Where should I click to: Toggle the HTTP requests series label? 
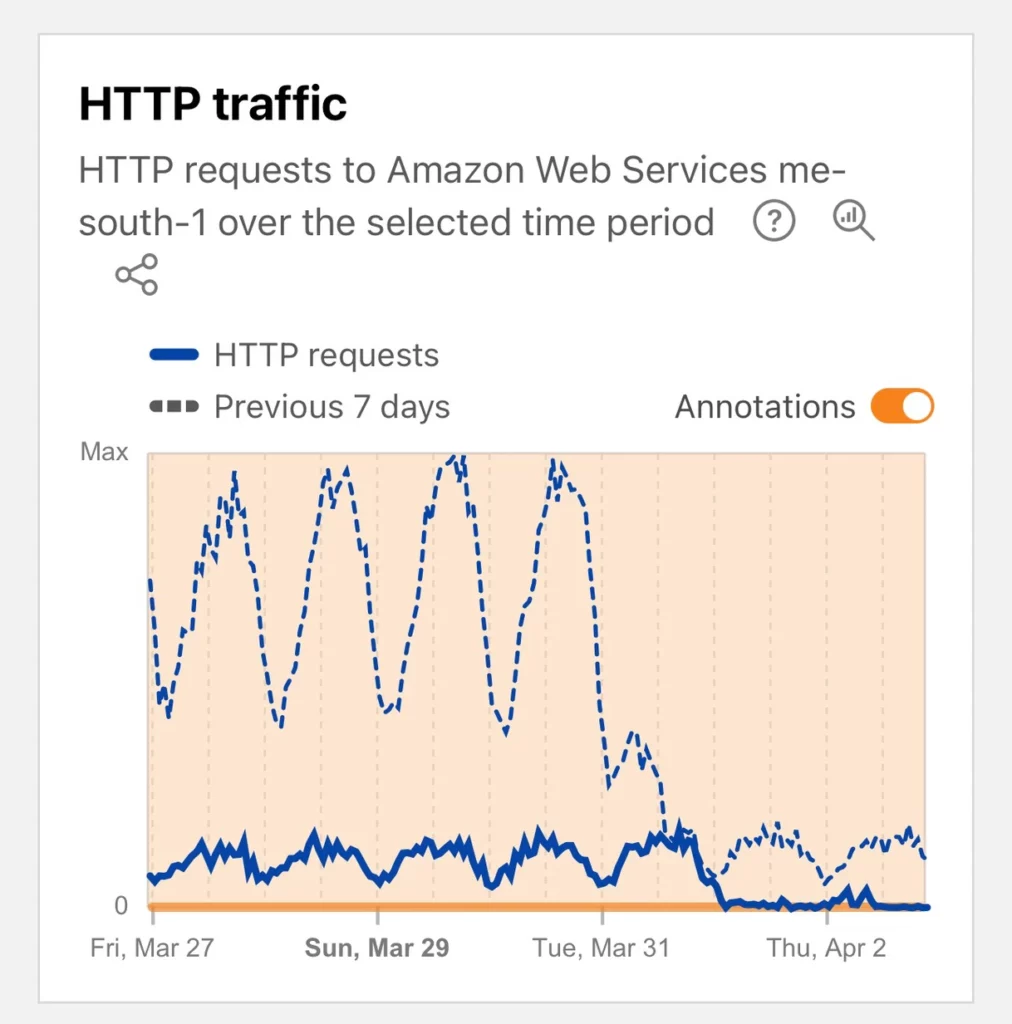pos(326,355)
